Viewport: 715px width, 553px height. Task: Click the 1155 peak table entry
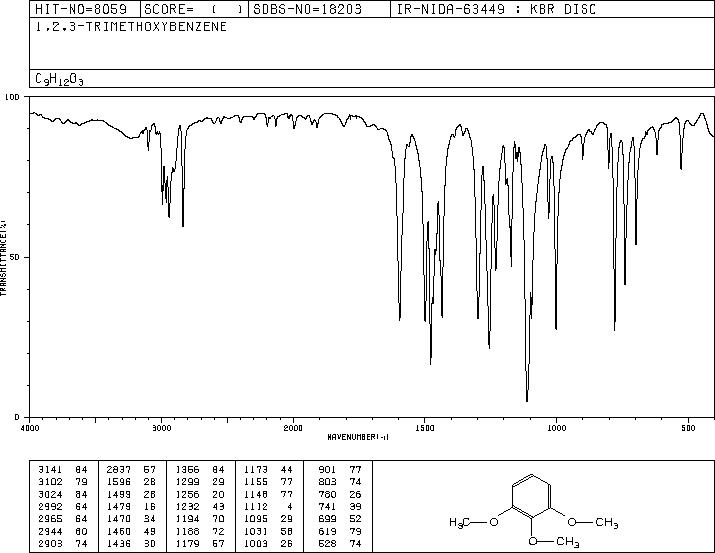(x=269, y=482)
